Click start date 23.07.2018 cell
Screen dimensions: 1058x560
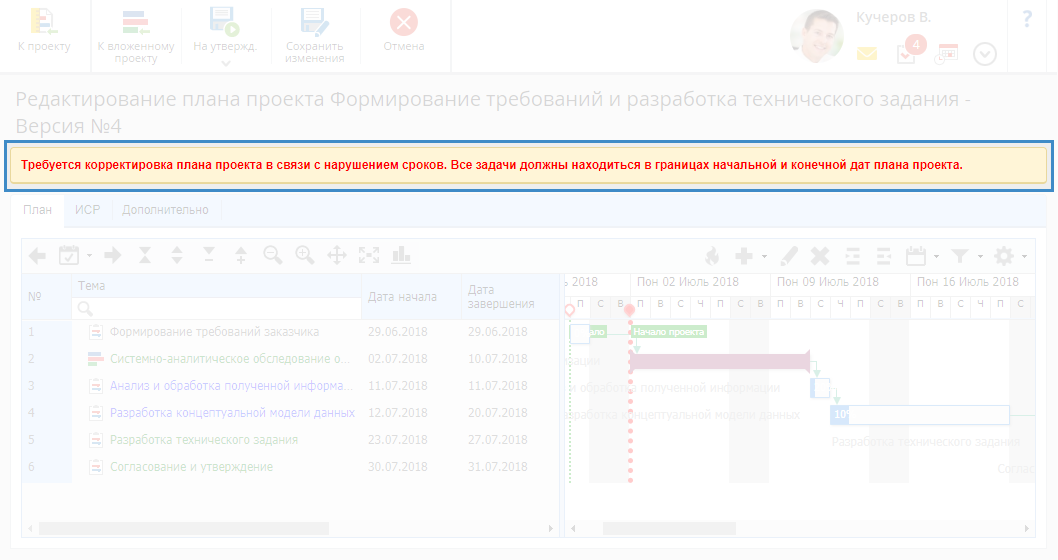pyautogui.click(x=398, y=440)
